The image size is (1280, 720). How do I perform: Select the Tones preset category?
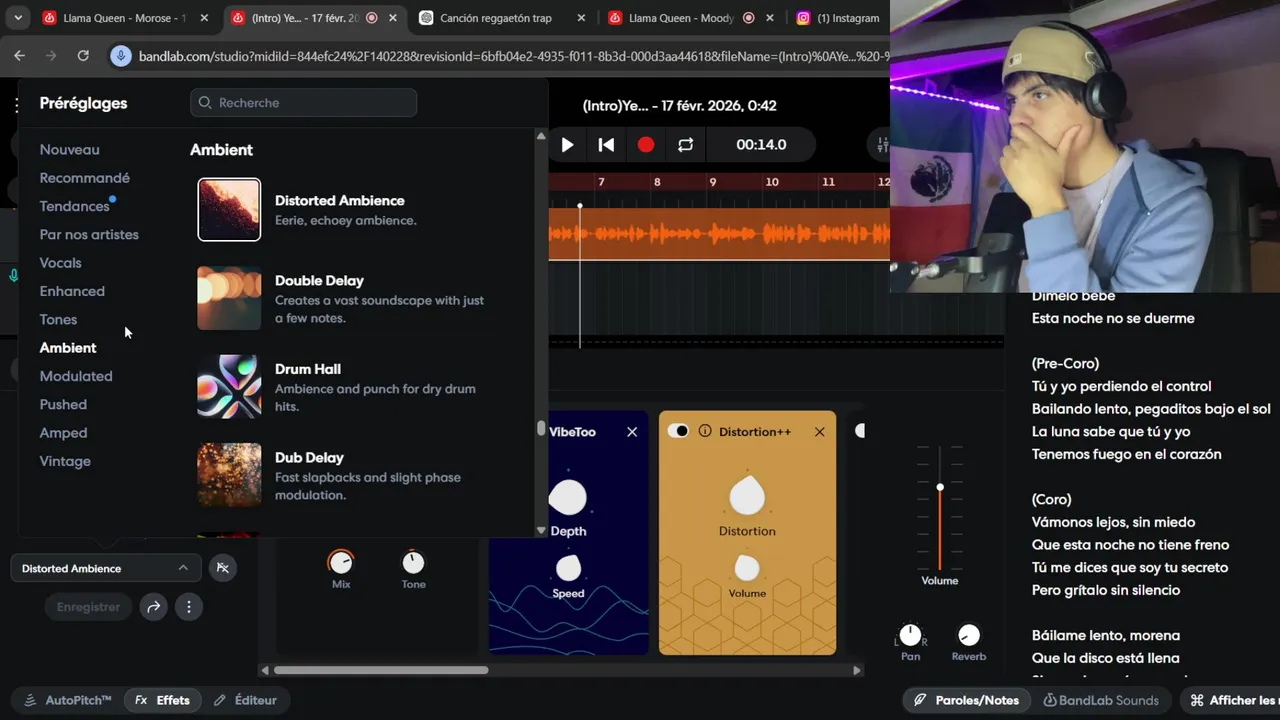(58, 319)
